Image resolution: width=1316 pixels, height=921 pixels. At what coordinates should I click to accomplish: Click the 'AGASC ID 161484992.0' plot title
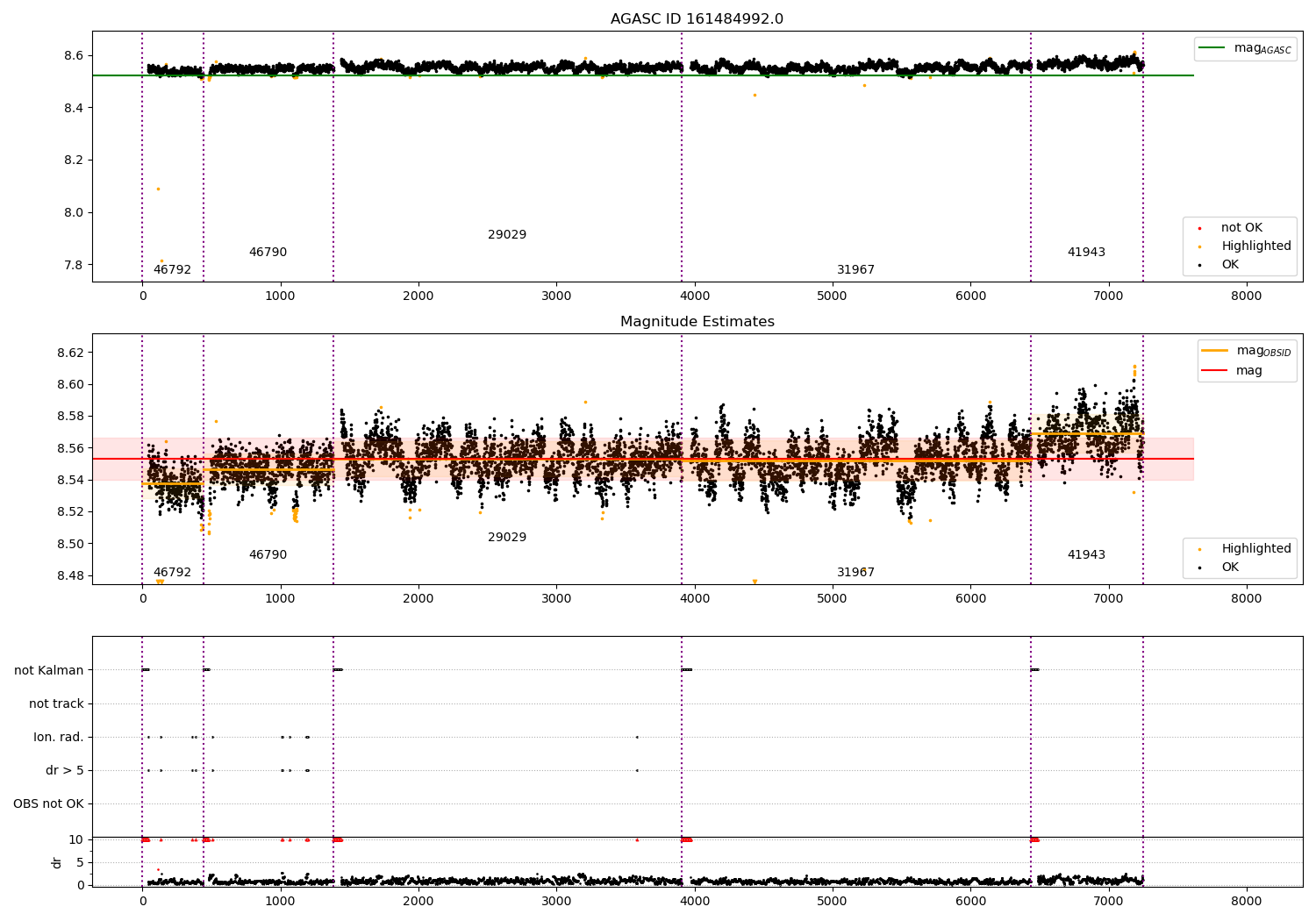pos(697,19)
